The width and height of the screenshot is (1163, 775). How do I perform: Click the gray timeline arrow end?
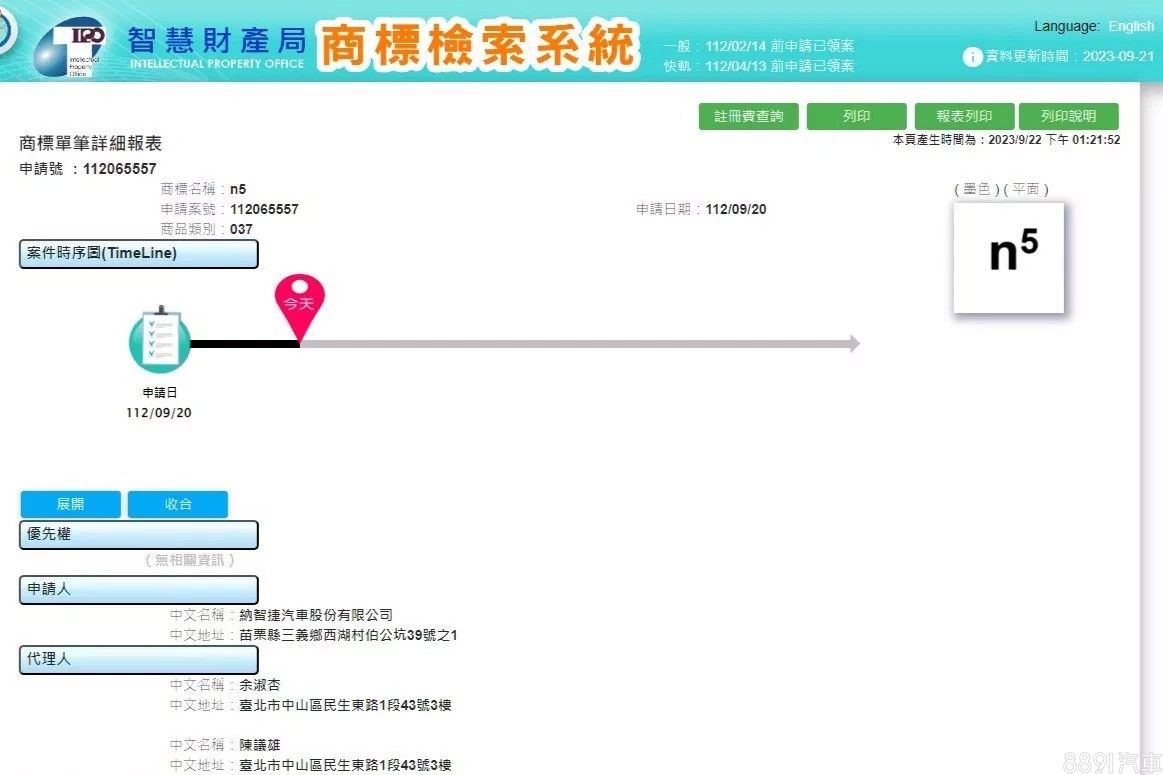852,344
